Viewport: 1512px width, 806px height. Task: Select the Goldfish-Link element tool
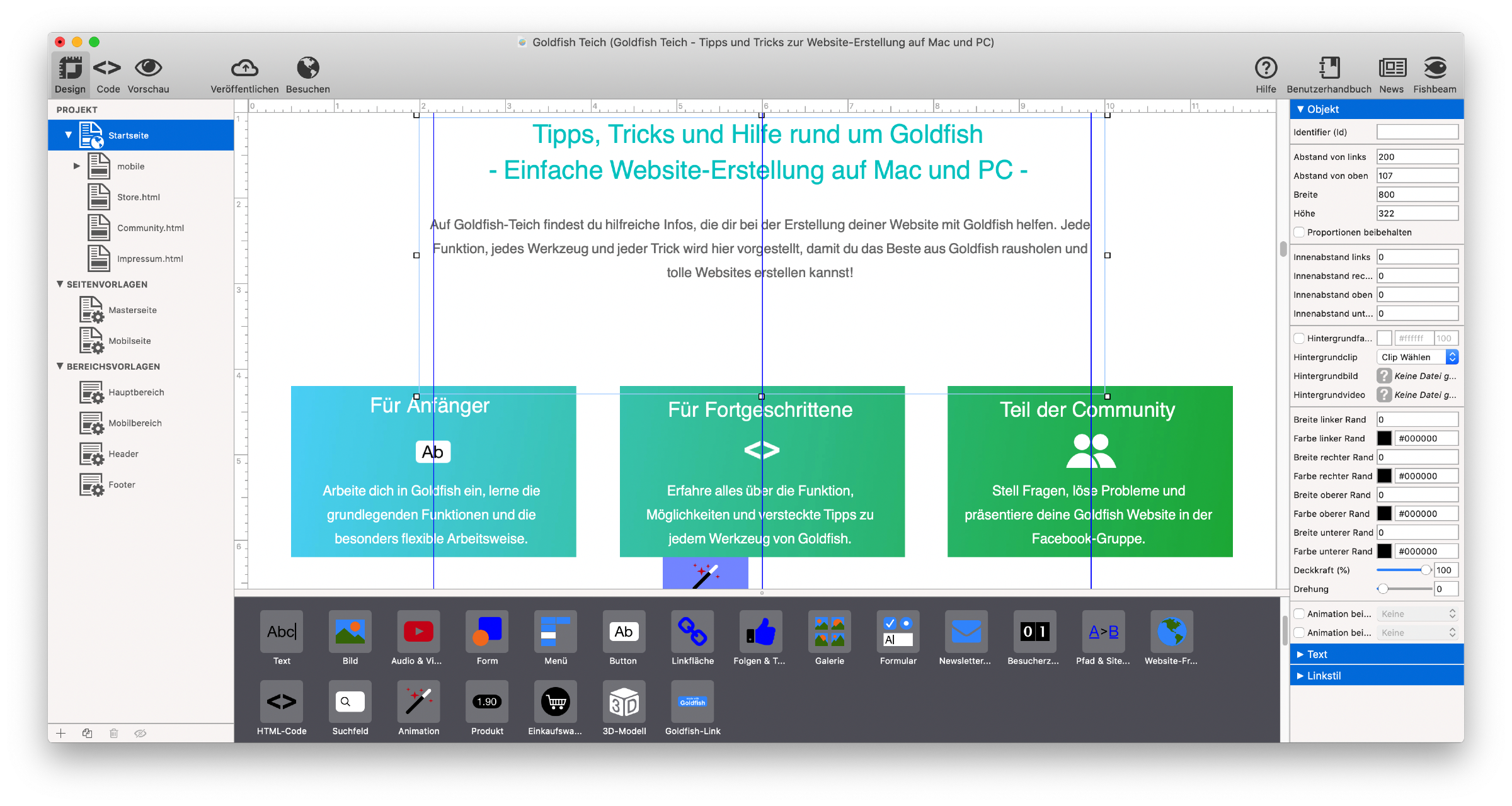pyautogui.click(x=692, y=708)
